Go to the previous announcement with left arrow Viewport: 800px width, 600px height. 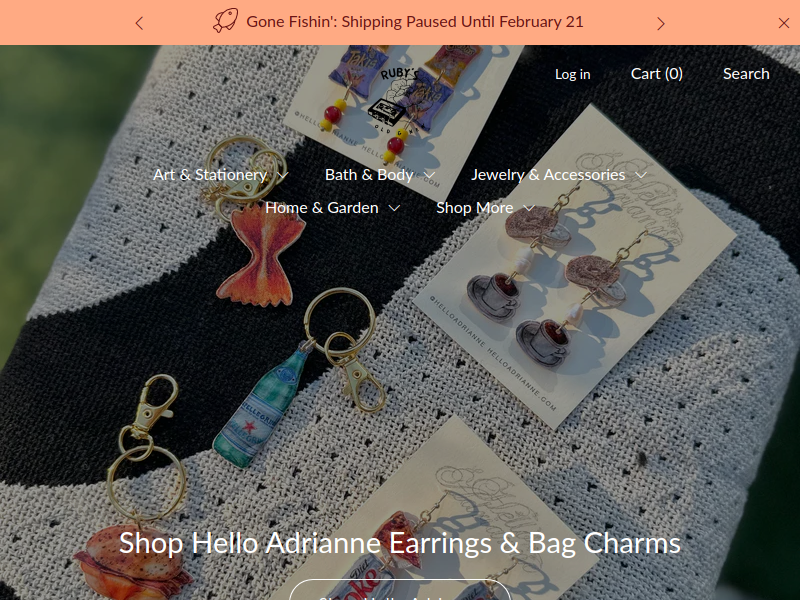[x=139, y=23]
